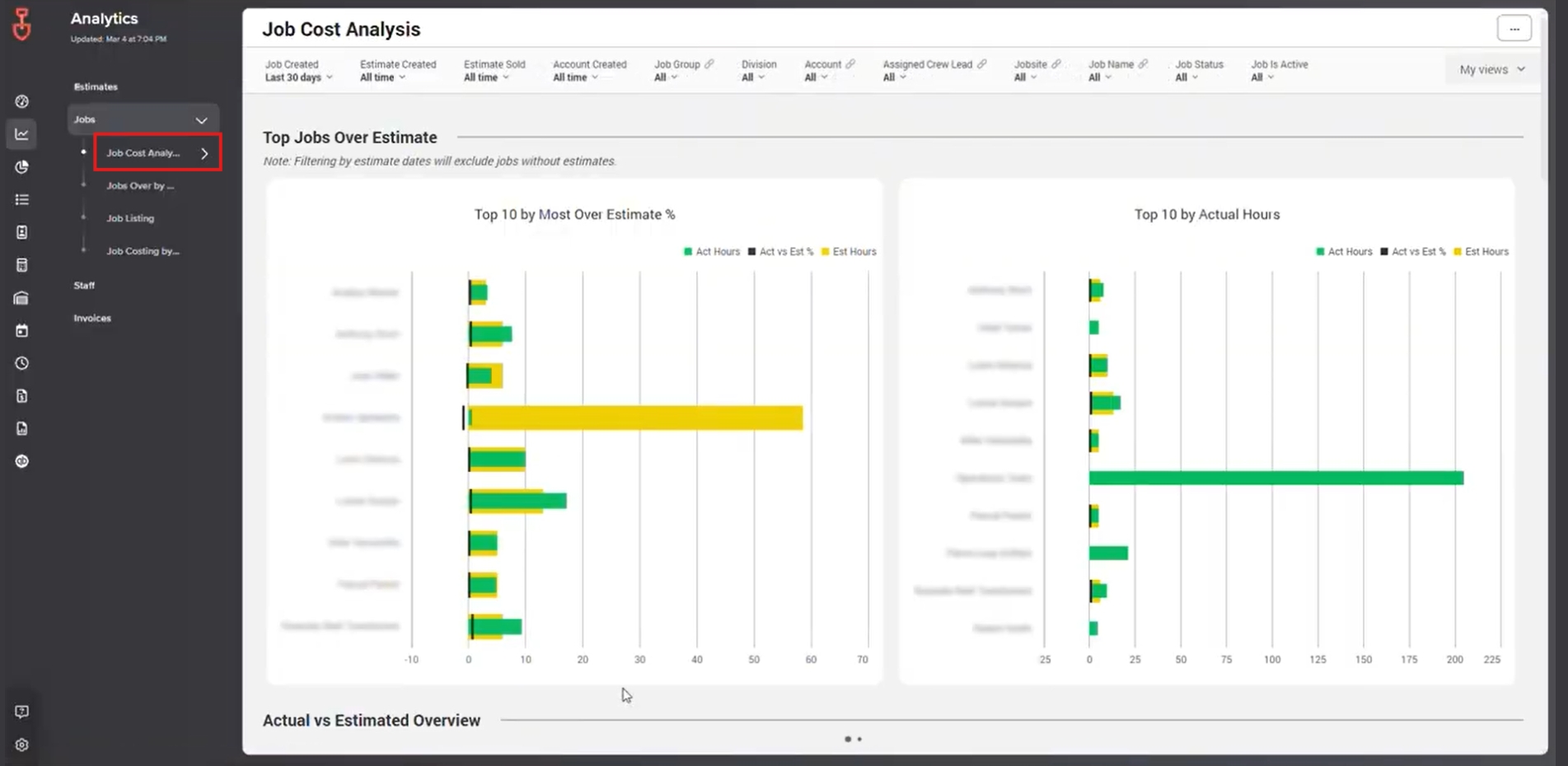Open the settings gear icon

pos(21,744)
